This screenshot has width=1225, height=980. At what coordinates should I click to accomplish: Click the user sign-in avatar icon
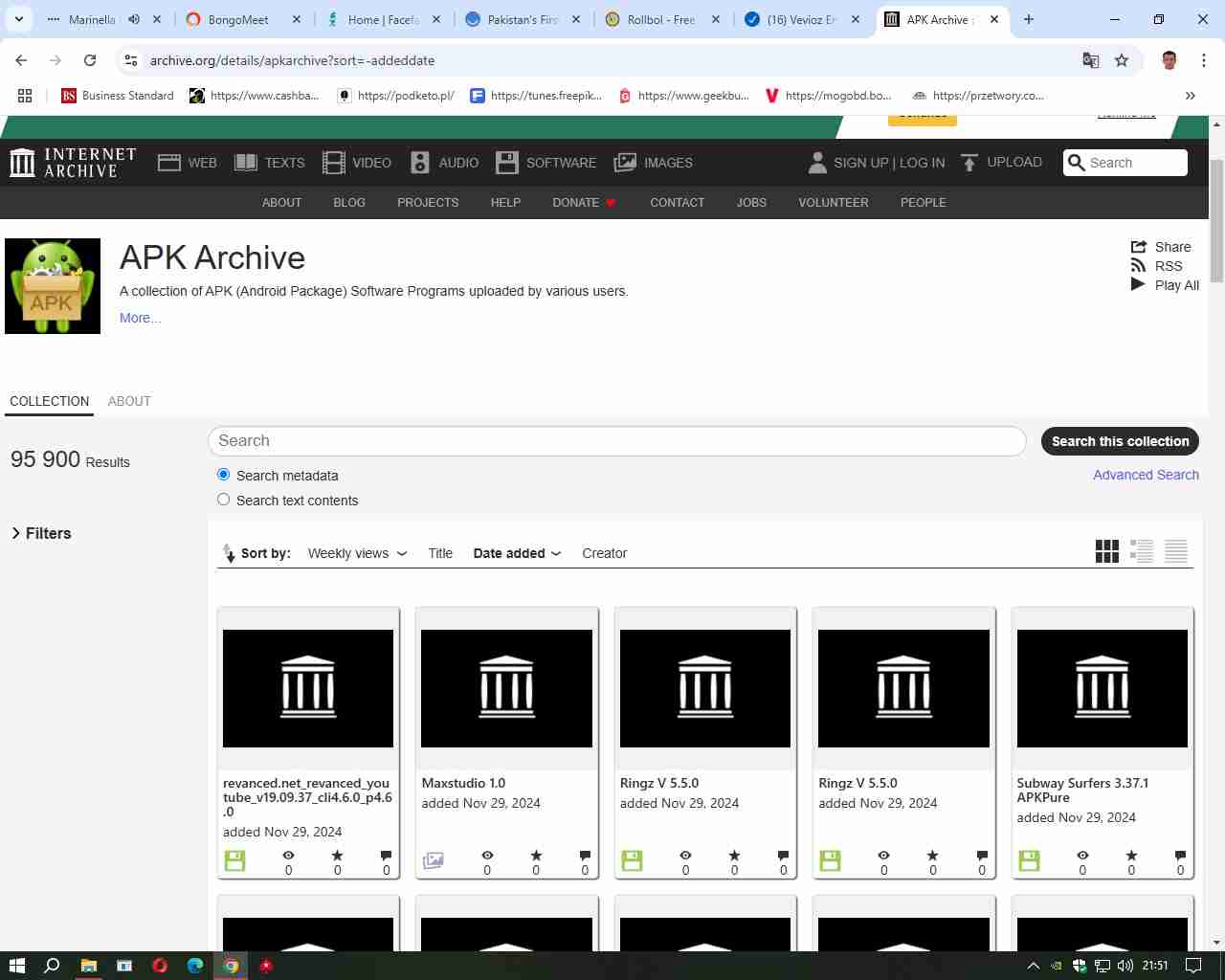[817, 163]
